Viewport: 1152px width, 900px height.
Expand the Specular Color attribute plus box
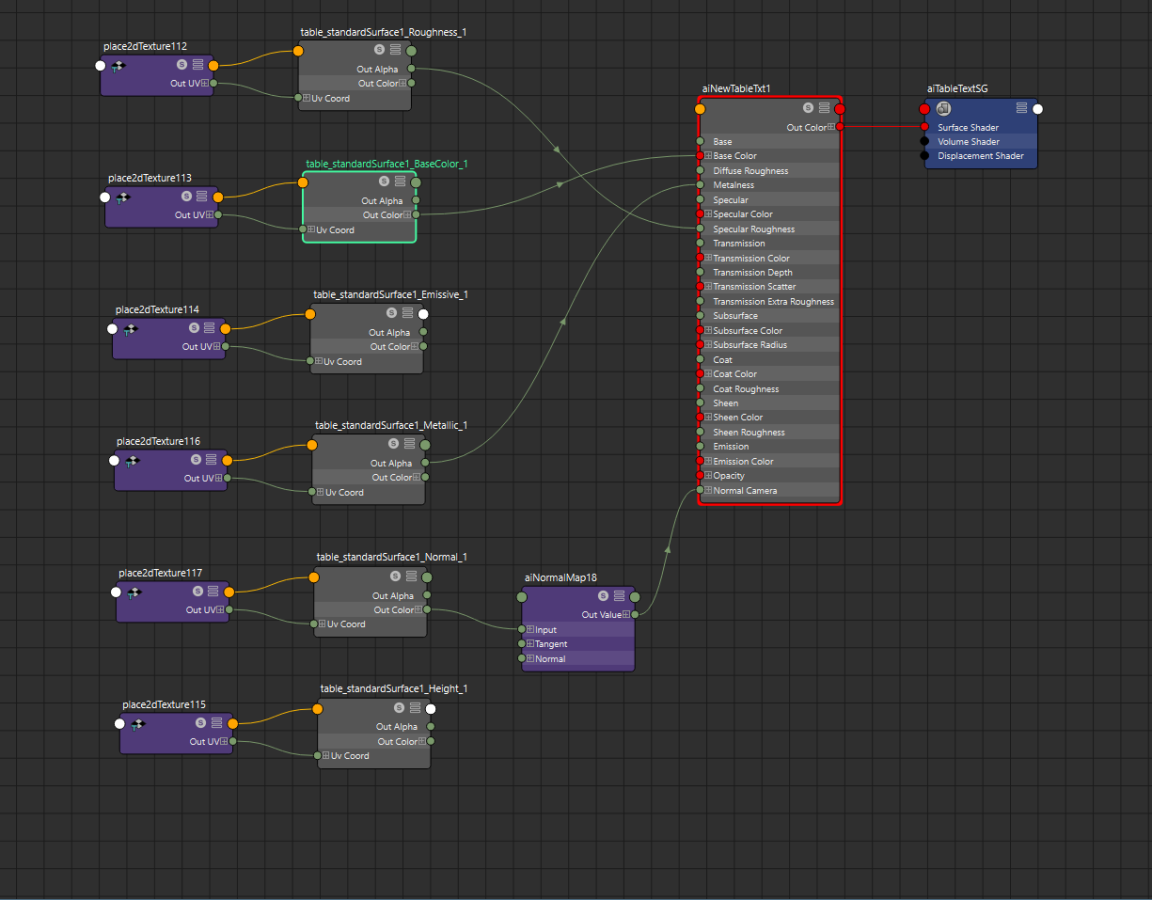pyautogui.click(x=708, y=214)
